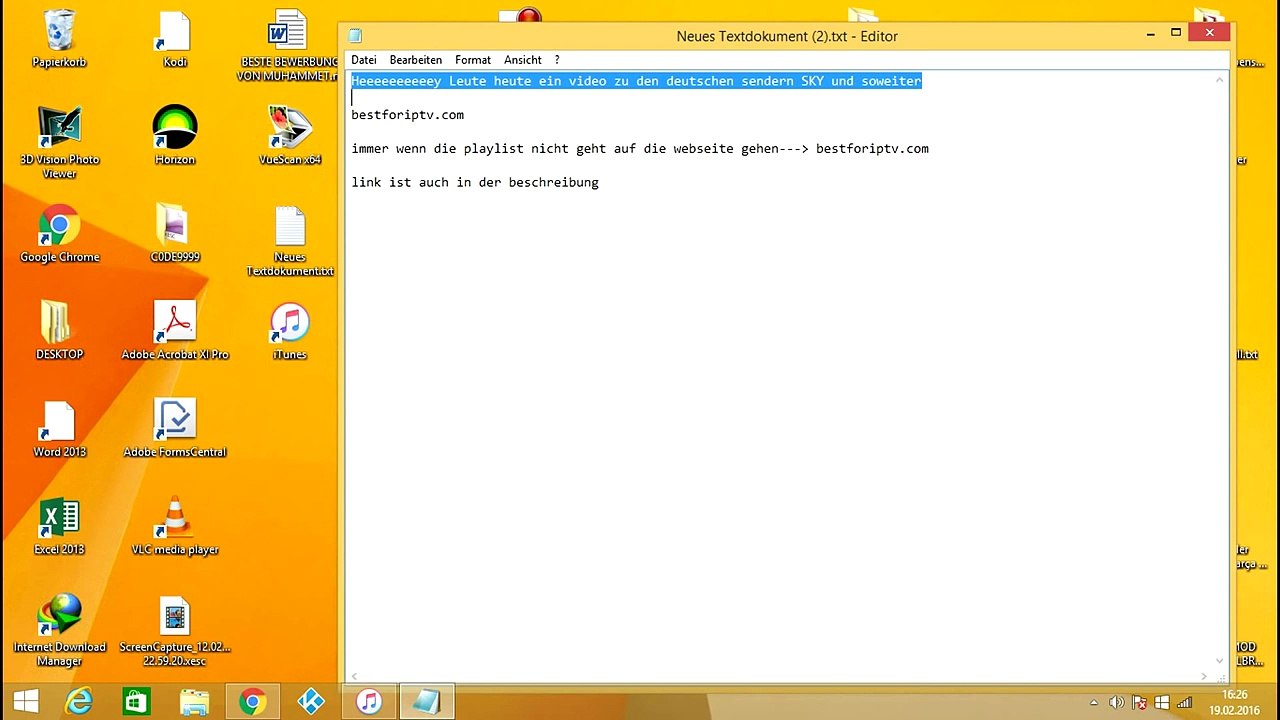Switch to iTunes in the taskbar
The width and height of the screenshot is (1280, 720).
pyautogui.click(x=369, y=702)
